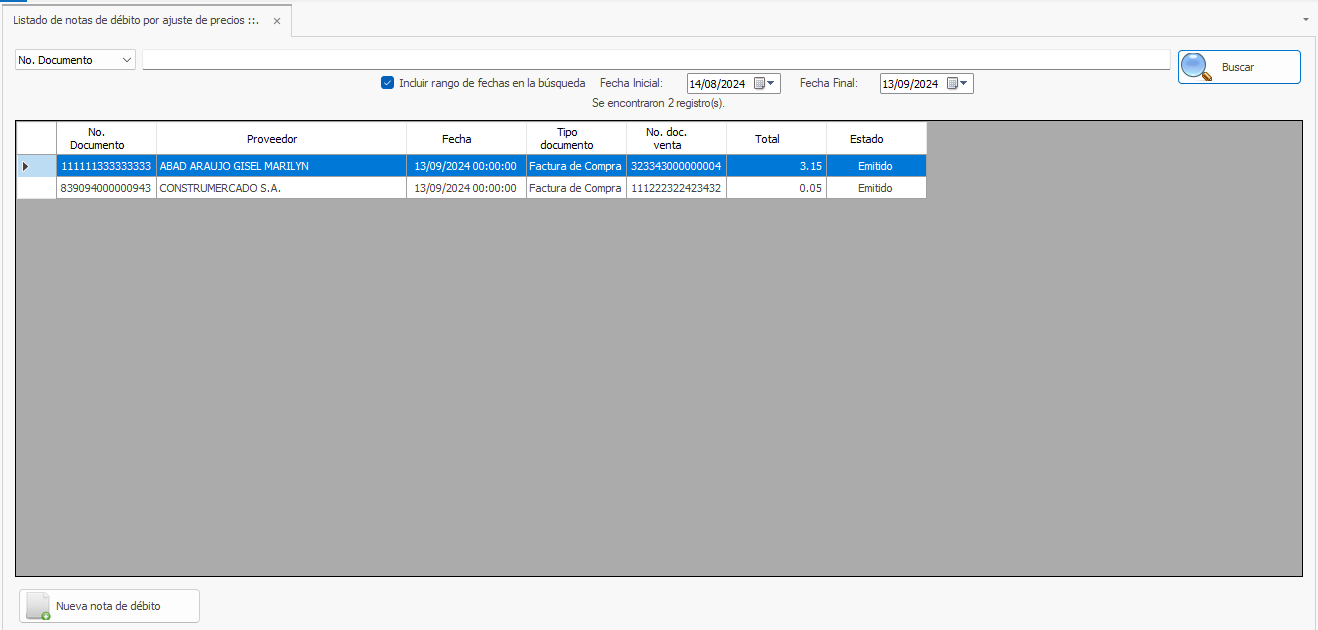Switch to the Listado de notas de débito tab
This screenshot has width=1318, height=630.
[135, 20]
